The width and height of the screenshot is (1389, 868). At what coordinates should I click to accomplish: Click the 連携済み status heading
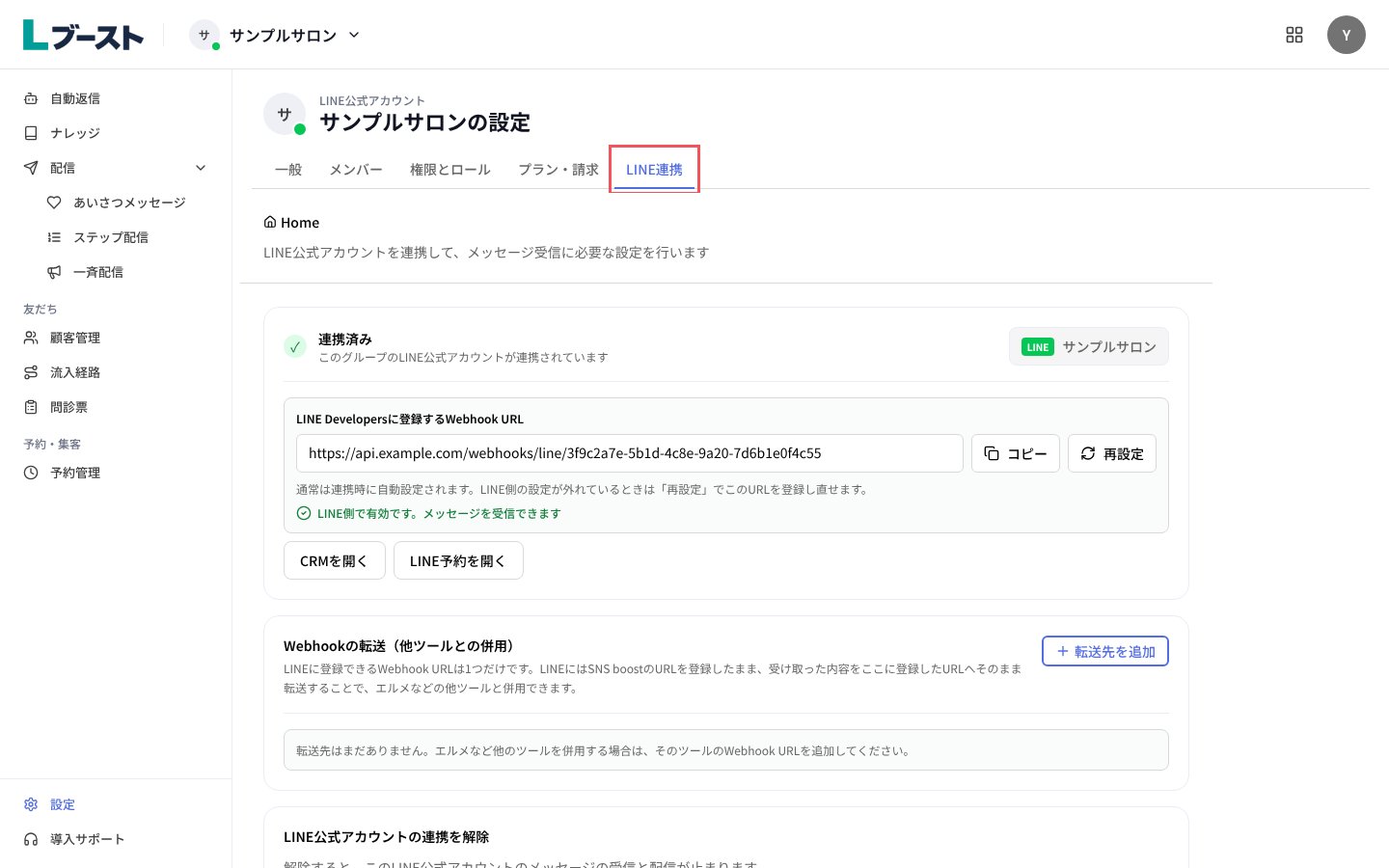click(x=345, y=339)
